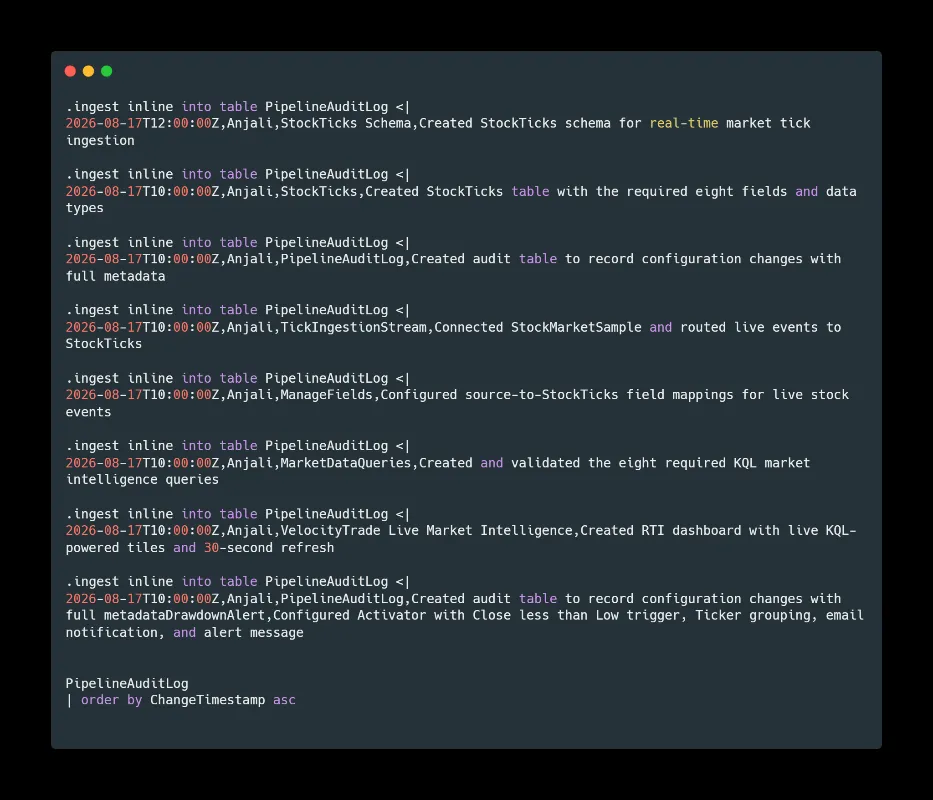Click 'metadataDrawdownAlert' text
This screenshot has width=933, height=800.
[x=184, y=615]
